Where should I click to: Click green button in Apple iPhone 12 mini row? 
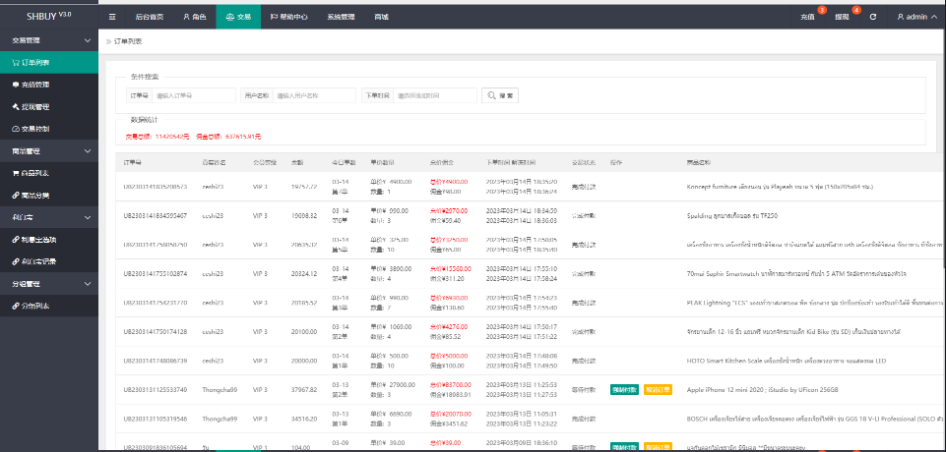(x=624, y=390)
